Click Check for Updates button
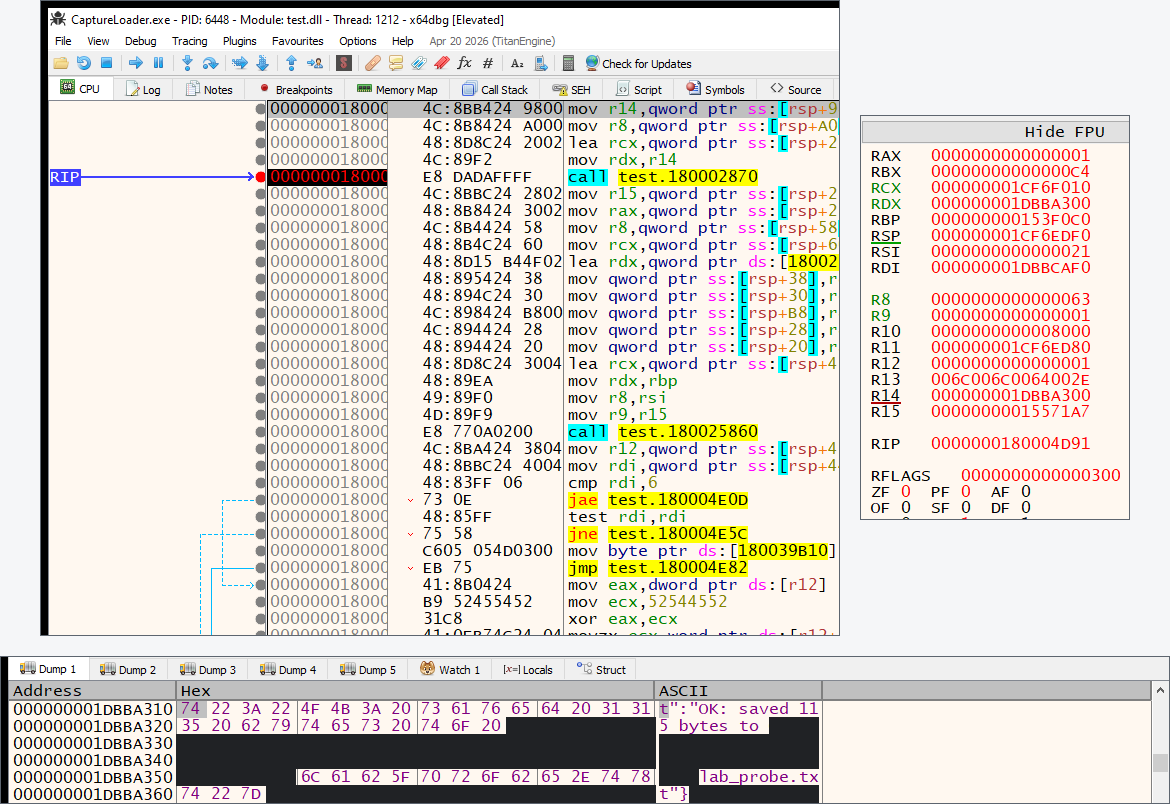The image size is (1170, 804). coord(639,63)
